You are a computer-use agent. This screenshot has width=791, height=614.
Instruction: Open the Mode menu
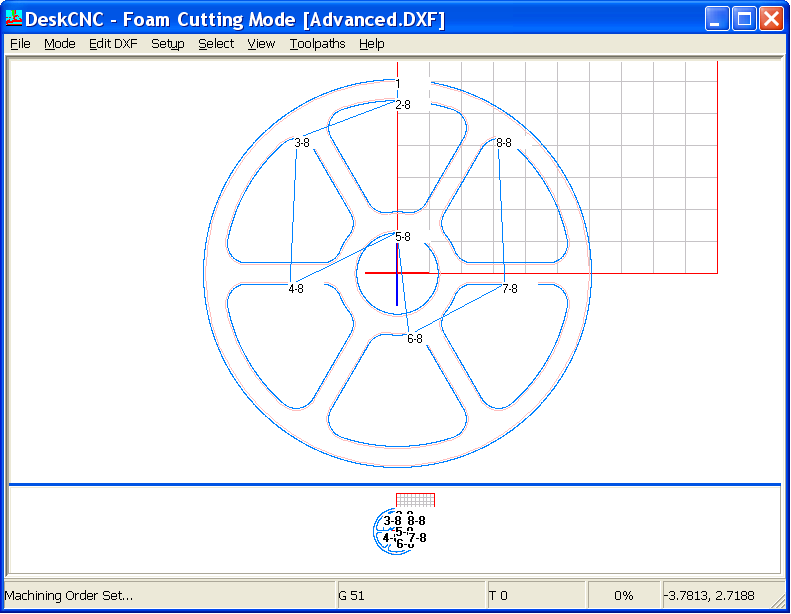[60, 44]
